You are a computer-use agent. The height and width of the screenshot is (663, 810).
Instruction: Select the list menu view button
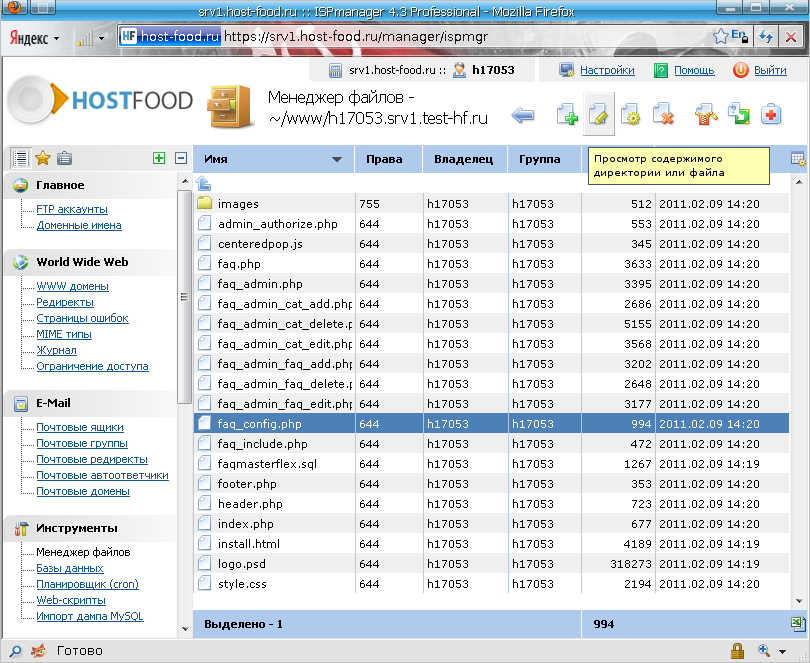tap(21, 158)
